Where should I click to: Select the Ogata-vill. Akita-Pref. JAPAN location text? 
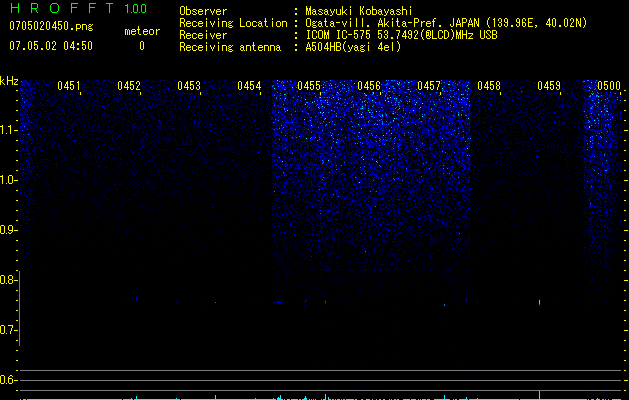pyautogui.click(x=446, y=23)
